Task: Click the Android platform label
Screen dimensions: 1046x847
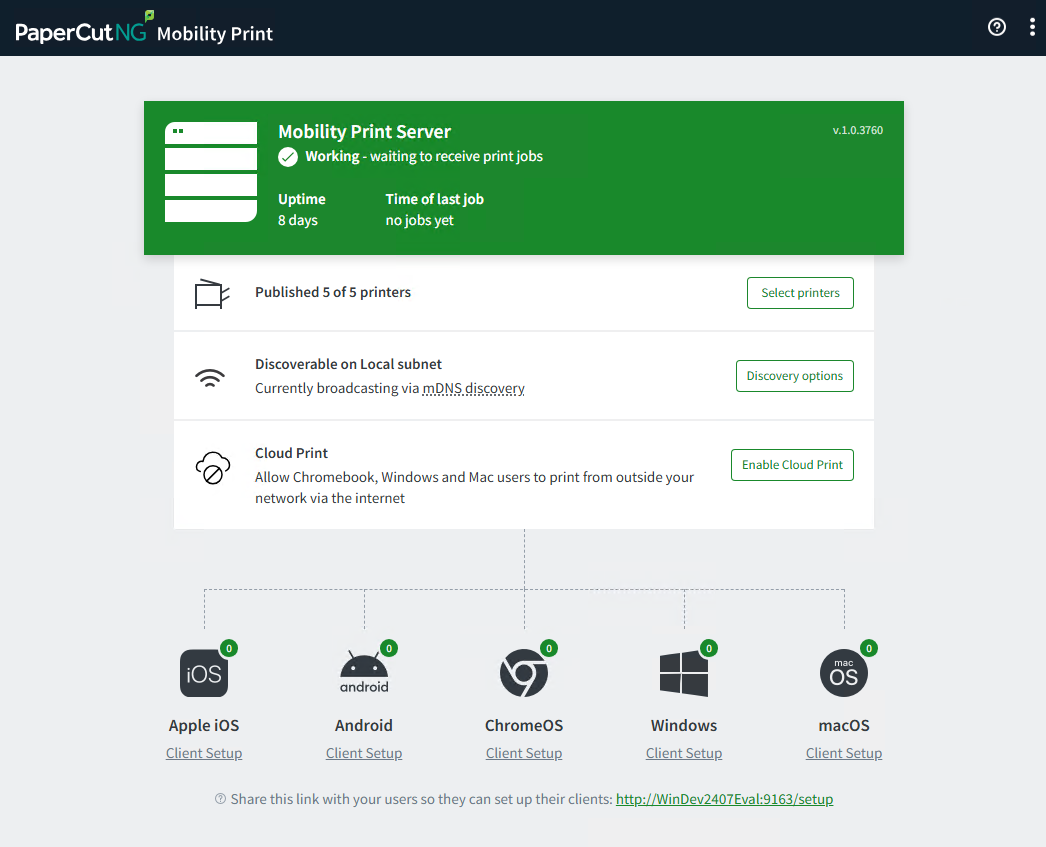Action: coord(364,725)
